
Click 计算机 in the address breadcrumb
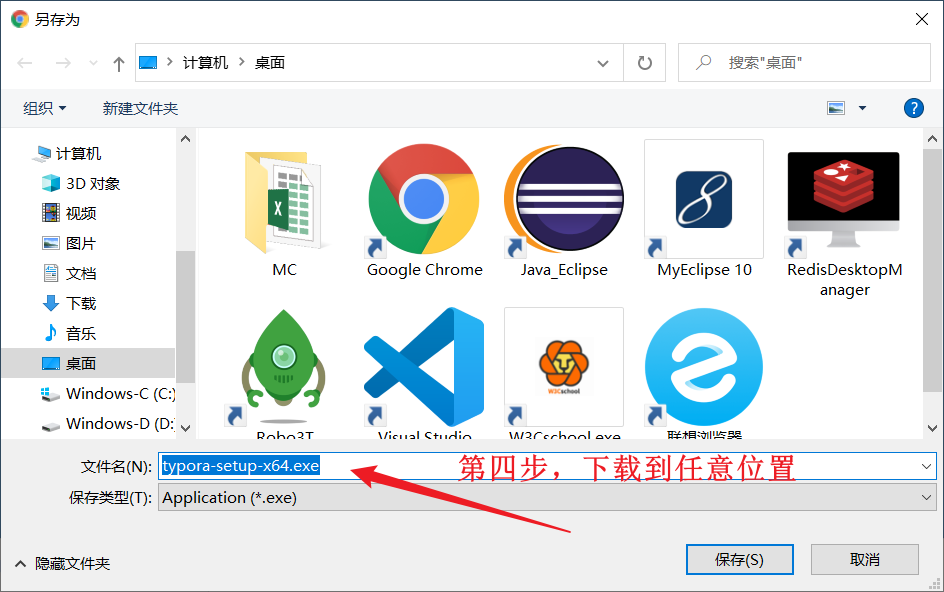click(x=205, y=63)
